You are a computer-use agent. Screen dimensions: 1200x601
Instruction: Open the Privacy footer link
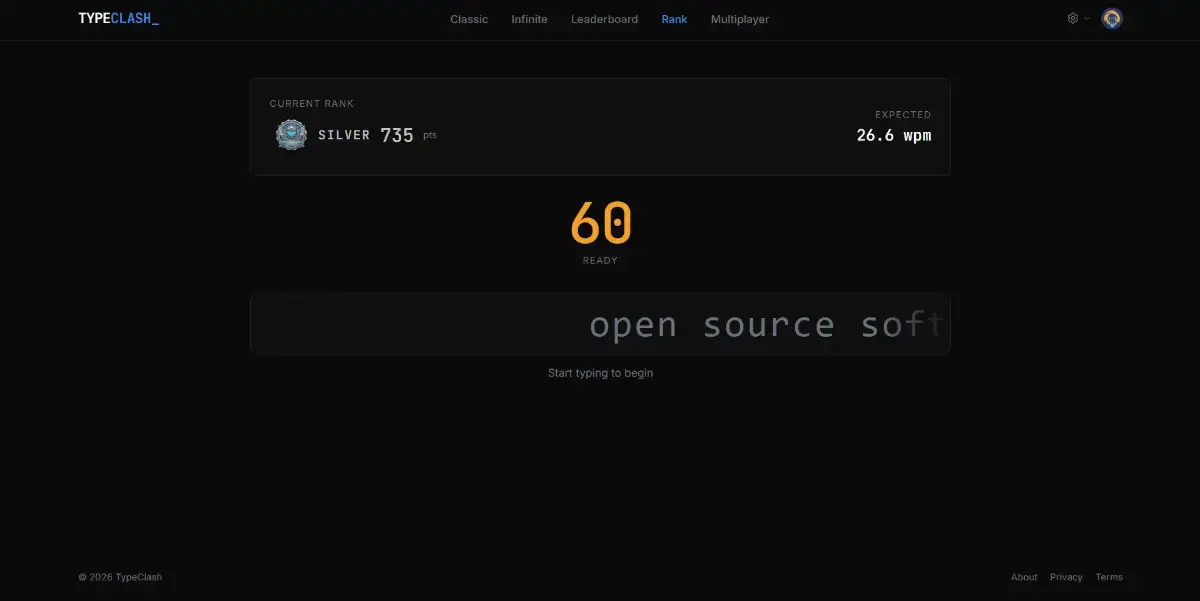(x=1066, y=577)
